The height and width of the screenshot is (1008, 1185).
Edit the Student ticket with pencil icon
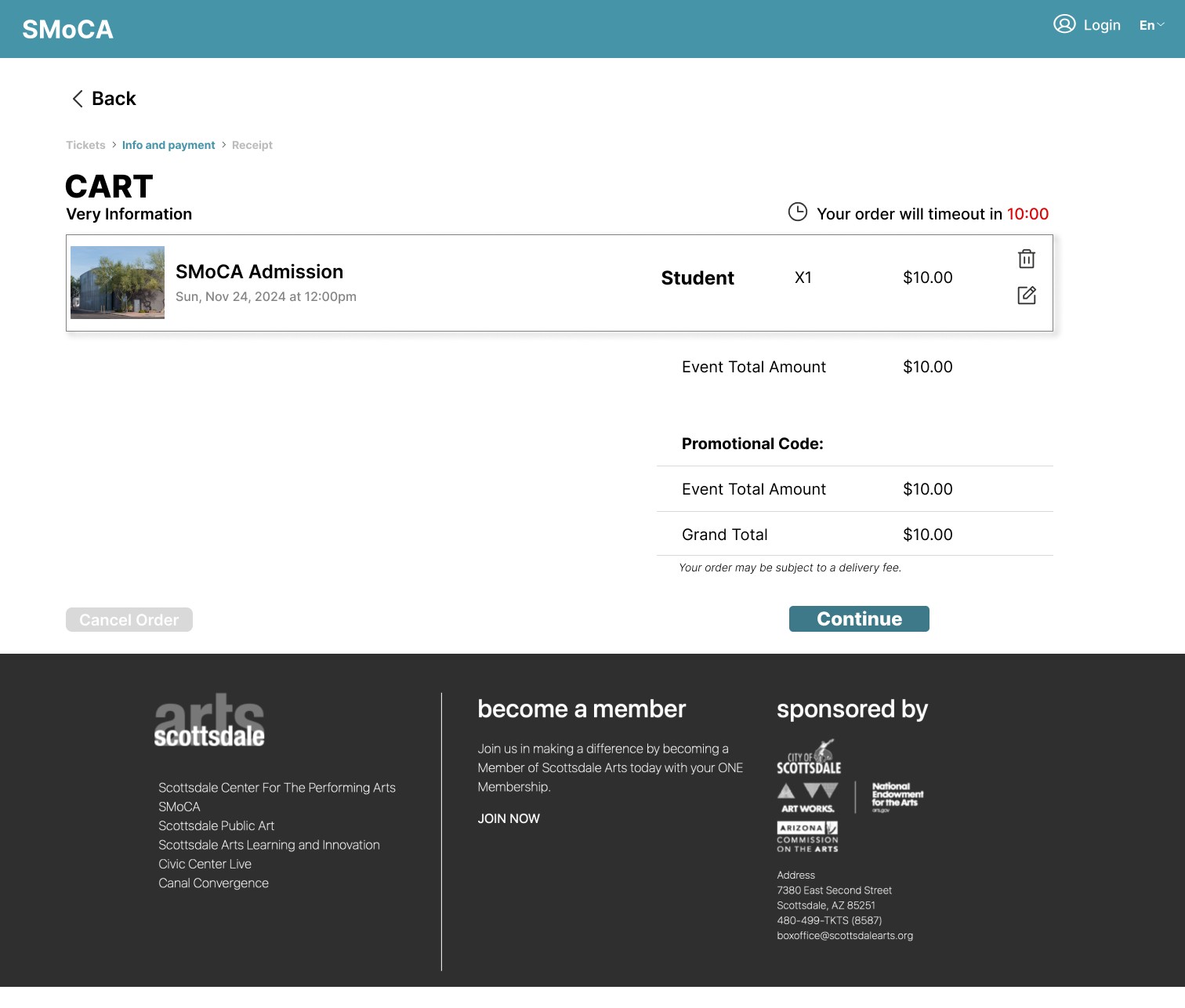point(1027,296)
